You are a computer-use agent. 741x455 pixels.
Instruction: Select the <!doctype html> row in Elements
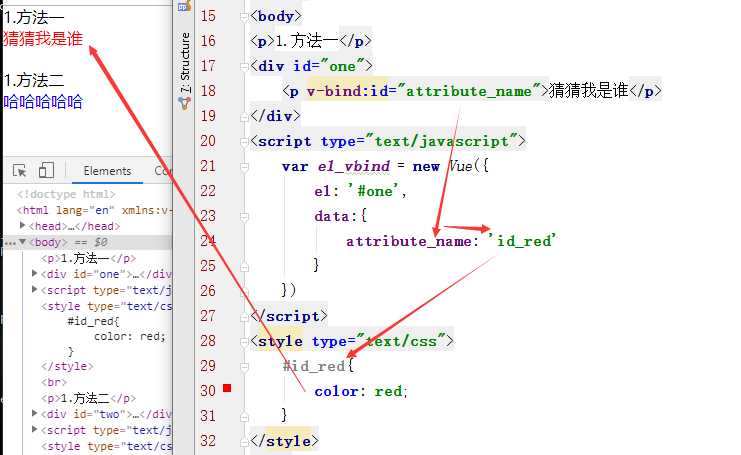(x=66, y=194)
